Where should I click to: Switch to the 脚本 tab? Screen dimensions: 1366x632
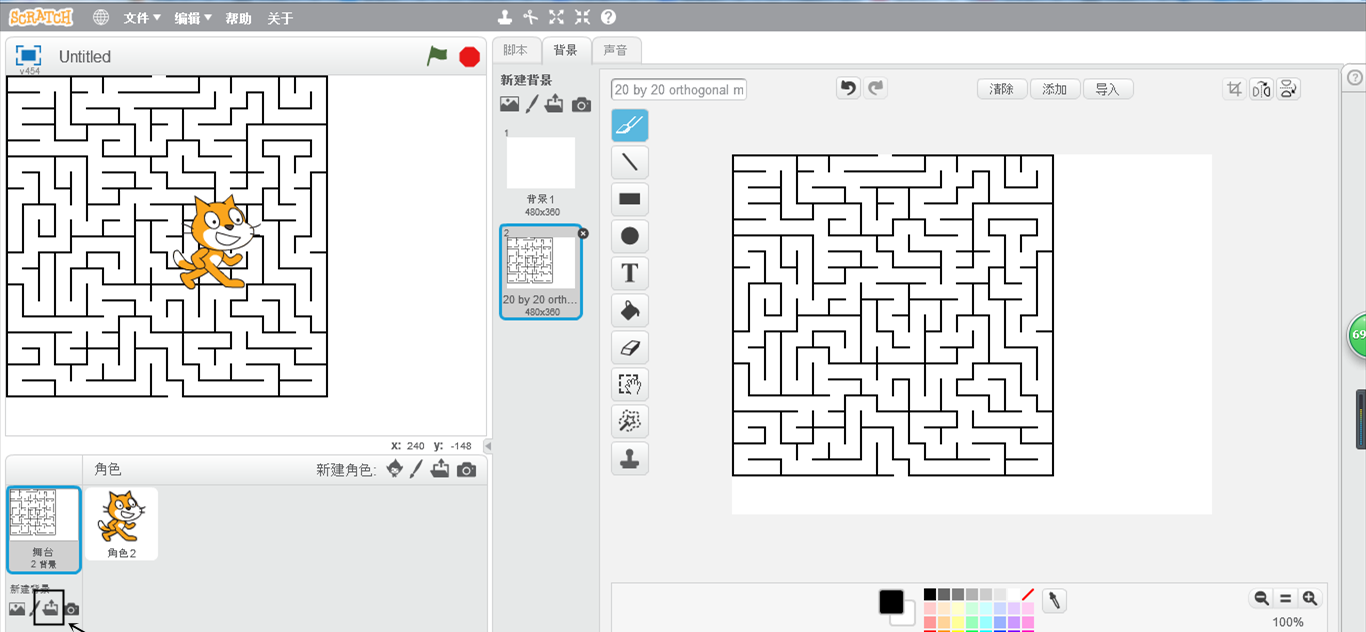[x=516, y=50]
